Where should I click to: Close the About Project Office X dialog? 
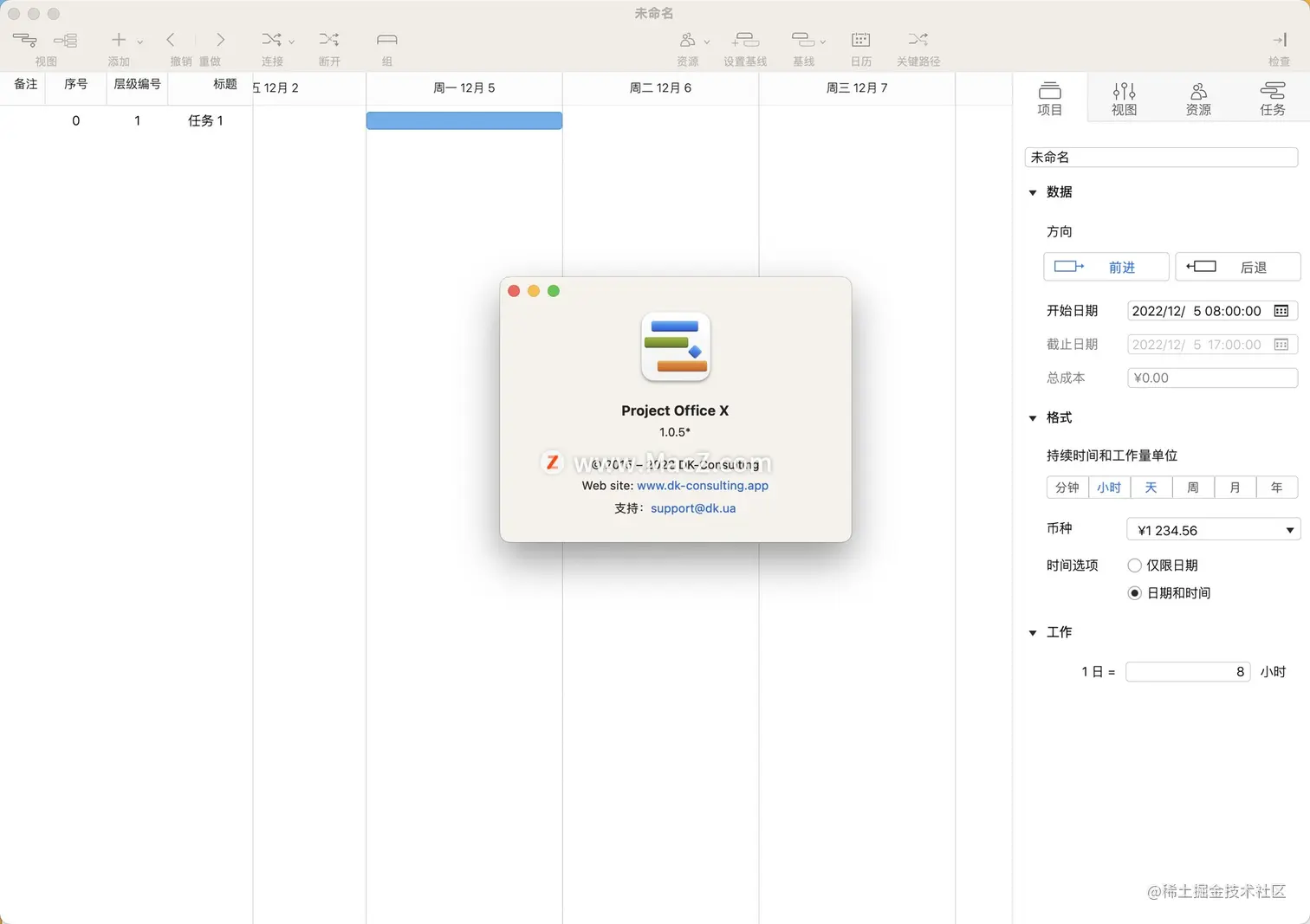[514, 291]
